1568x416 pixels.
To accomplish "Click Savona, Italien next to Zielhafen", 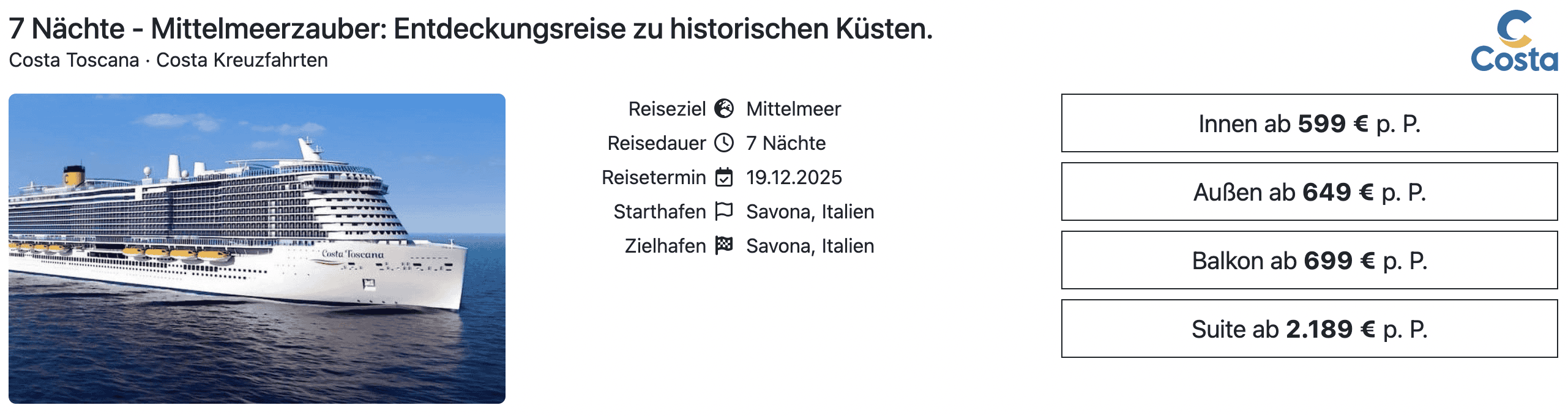I will (810, 247).
